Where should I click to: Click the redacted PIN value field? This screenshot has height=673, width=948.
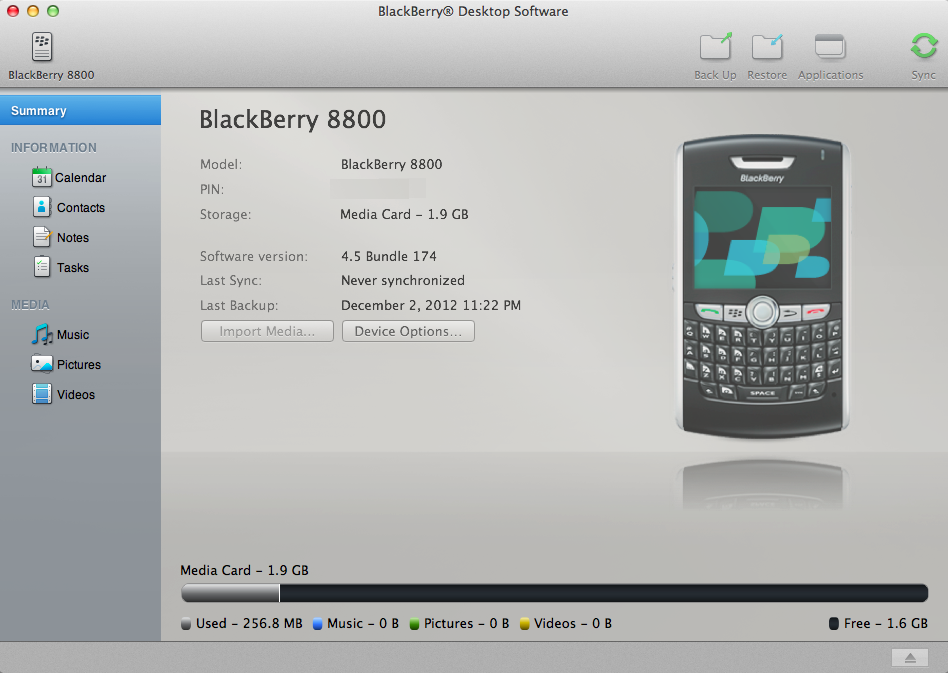[x=378, y=189]
